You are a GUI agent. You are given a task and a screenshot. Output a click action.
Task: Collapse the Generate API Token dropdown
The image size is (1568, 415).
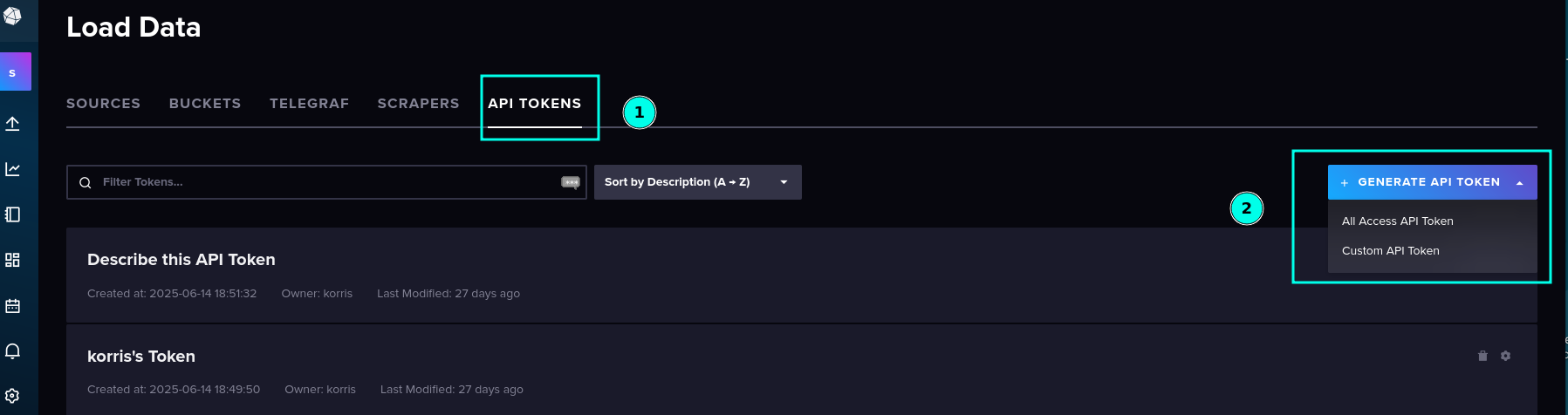click(1432, 182)
